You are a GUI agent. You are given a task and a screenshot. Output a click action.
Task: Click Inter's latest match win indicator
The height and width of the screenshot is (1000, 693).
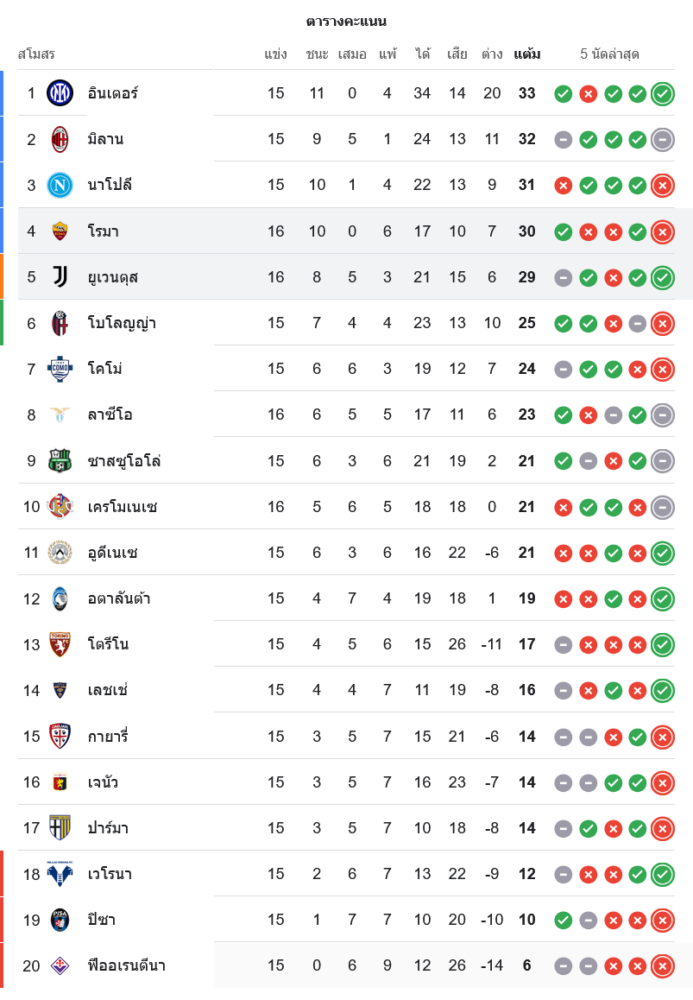pyautogui.click(x=662, y=94)
